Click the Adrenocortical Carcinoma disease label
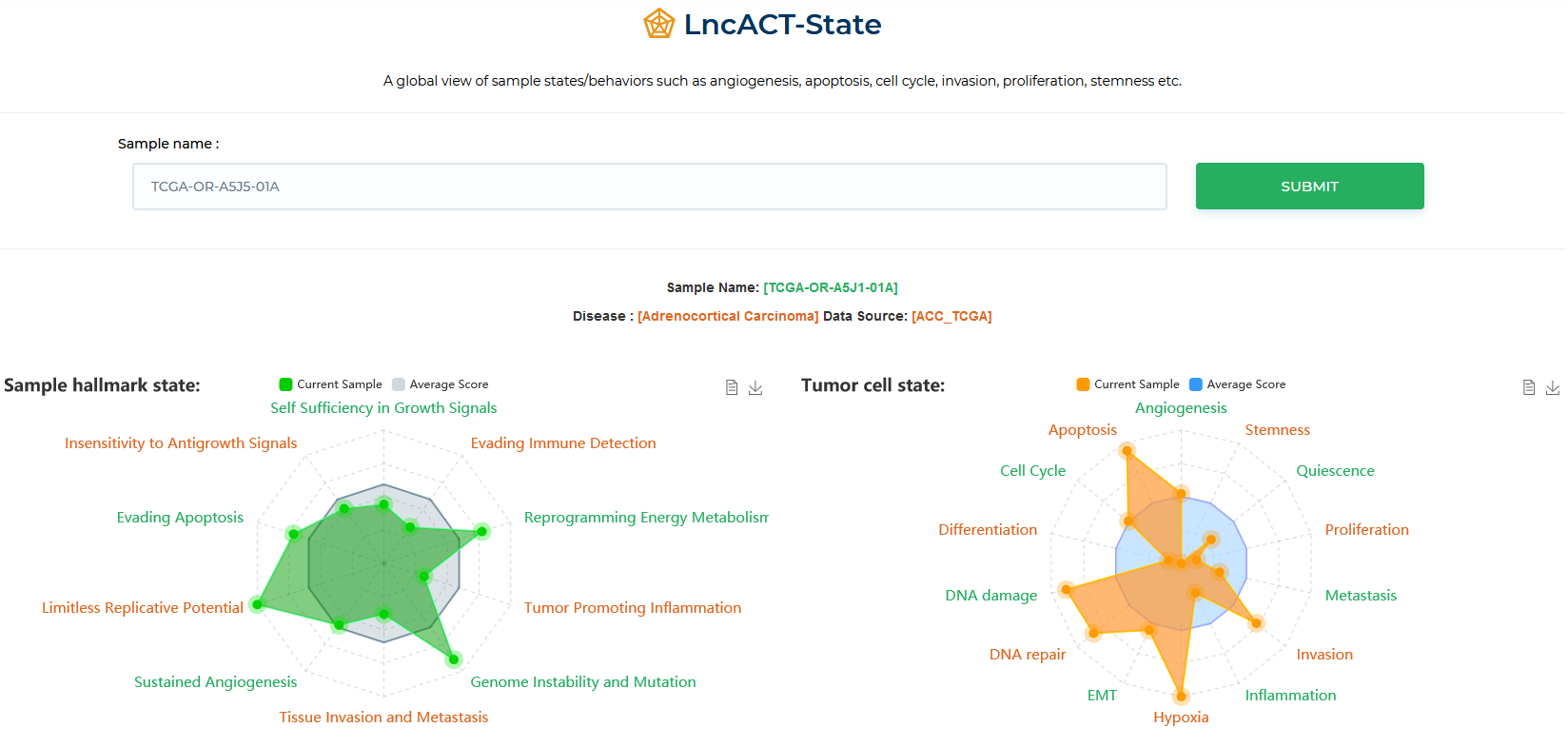The image size is (1568, 747). coord(728,316)
